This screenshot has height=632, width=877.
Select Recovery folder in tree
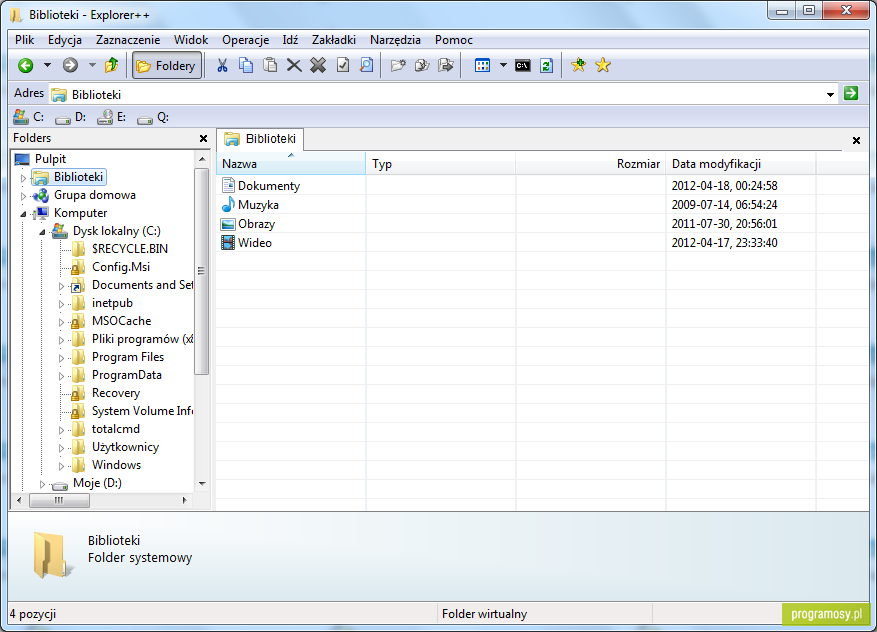click(x=116, y=393)
